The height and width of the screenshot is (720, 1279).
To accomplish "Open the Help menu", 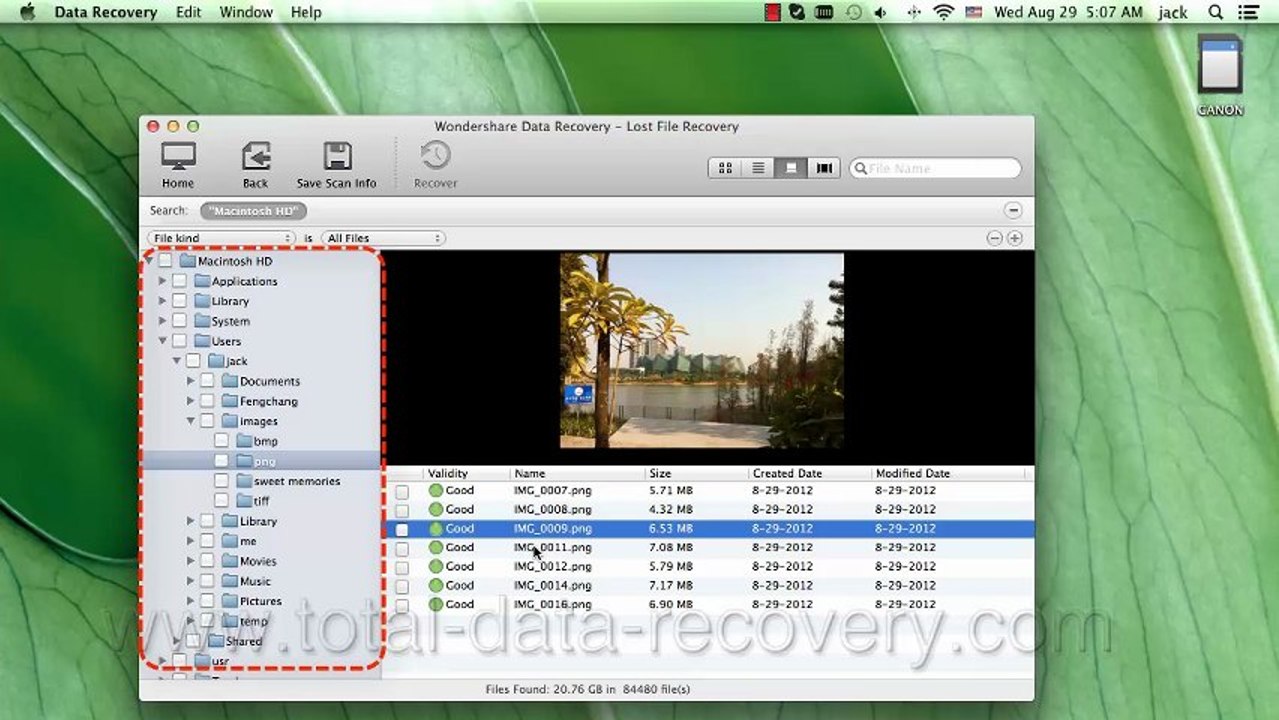I will [x=306, y=12].
